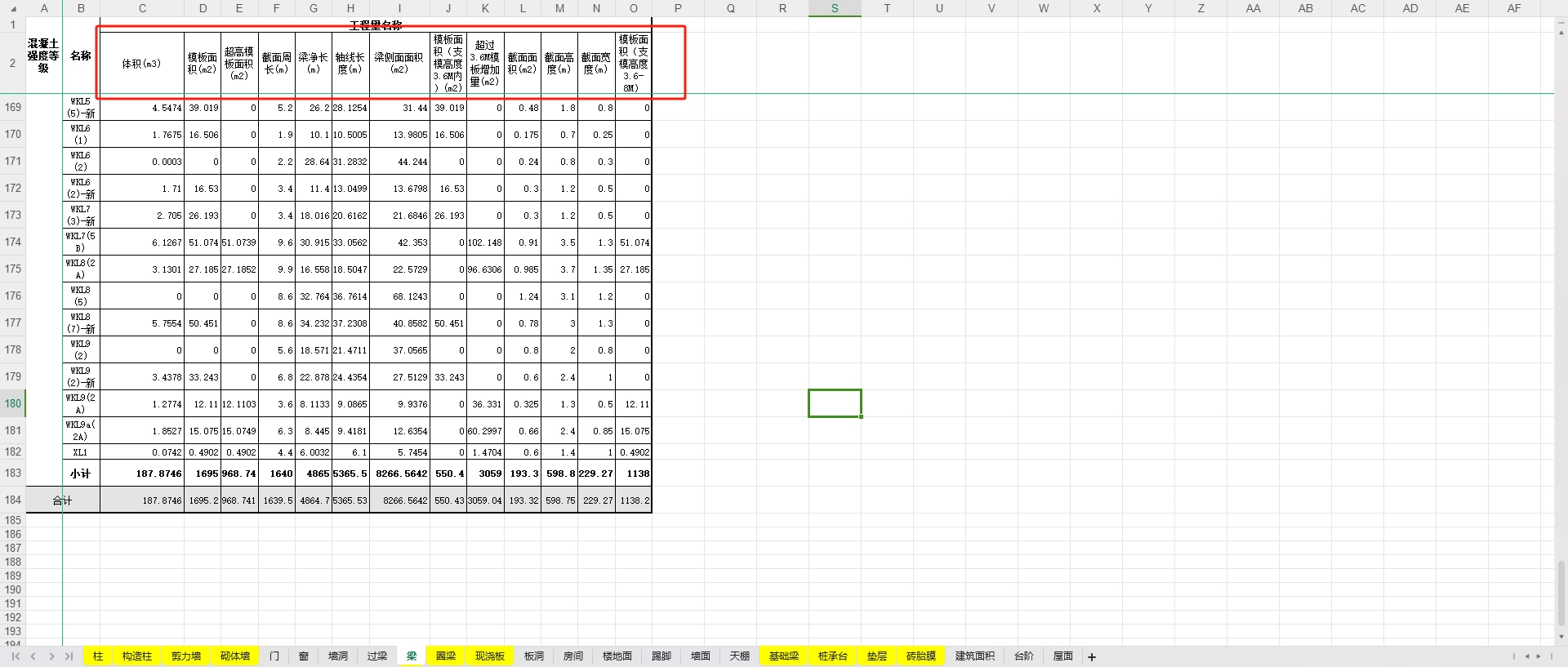
Task: Open the 楼地面 sheet tab
Action: 617,656
